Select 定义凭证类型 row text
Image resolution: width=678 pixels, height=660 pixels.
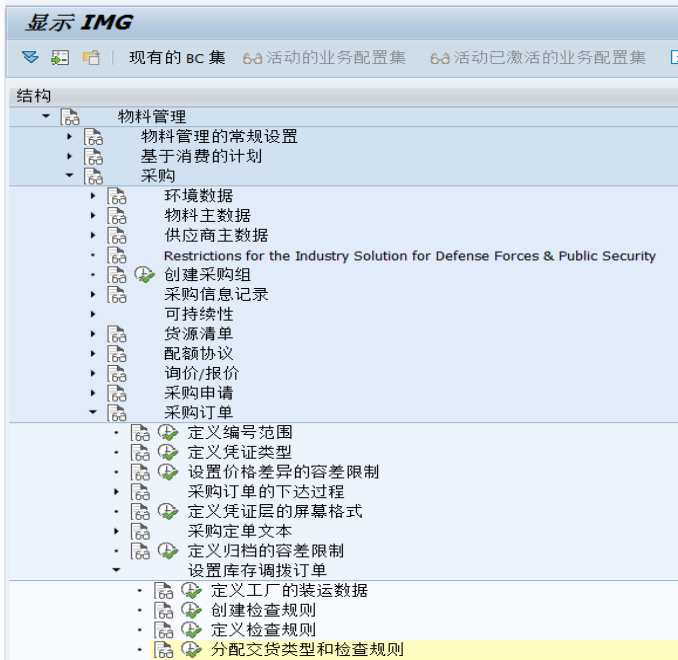(240, 452)
